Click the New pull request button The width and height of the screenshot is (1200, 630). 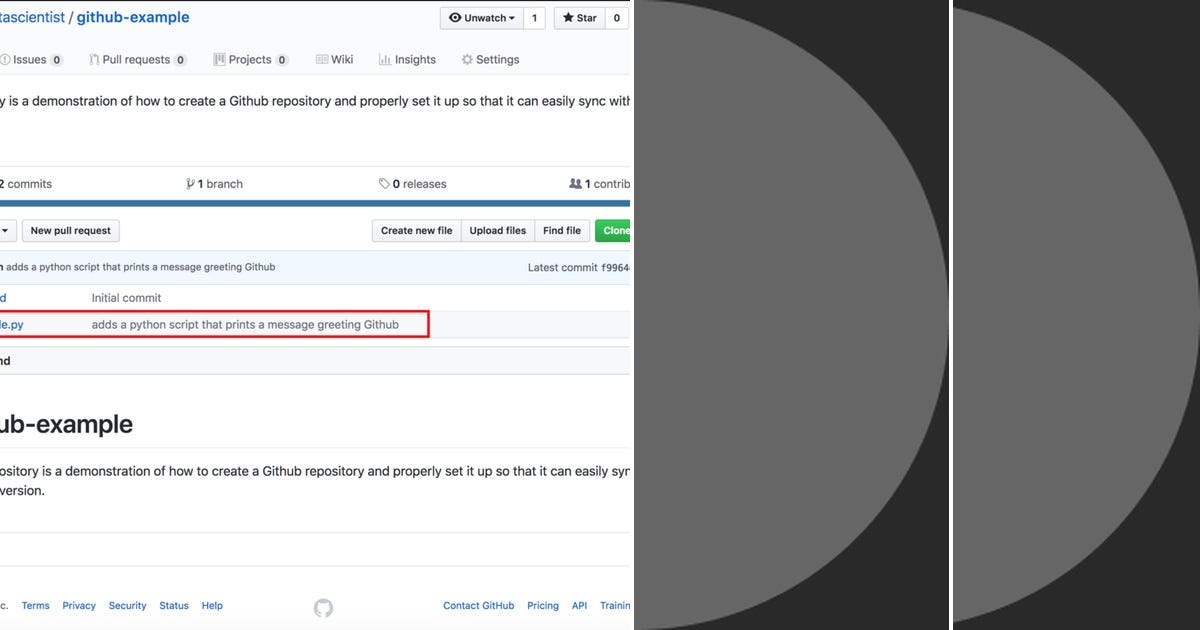point(70,231)
